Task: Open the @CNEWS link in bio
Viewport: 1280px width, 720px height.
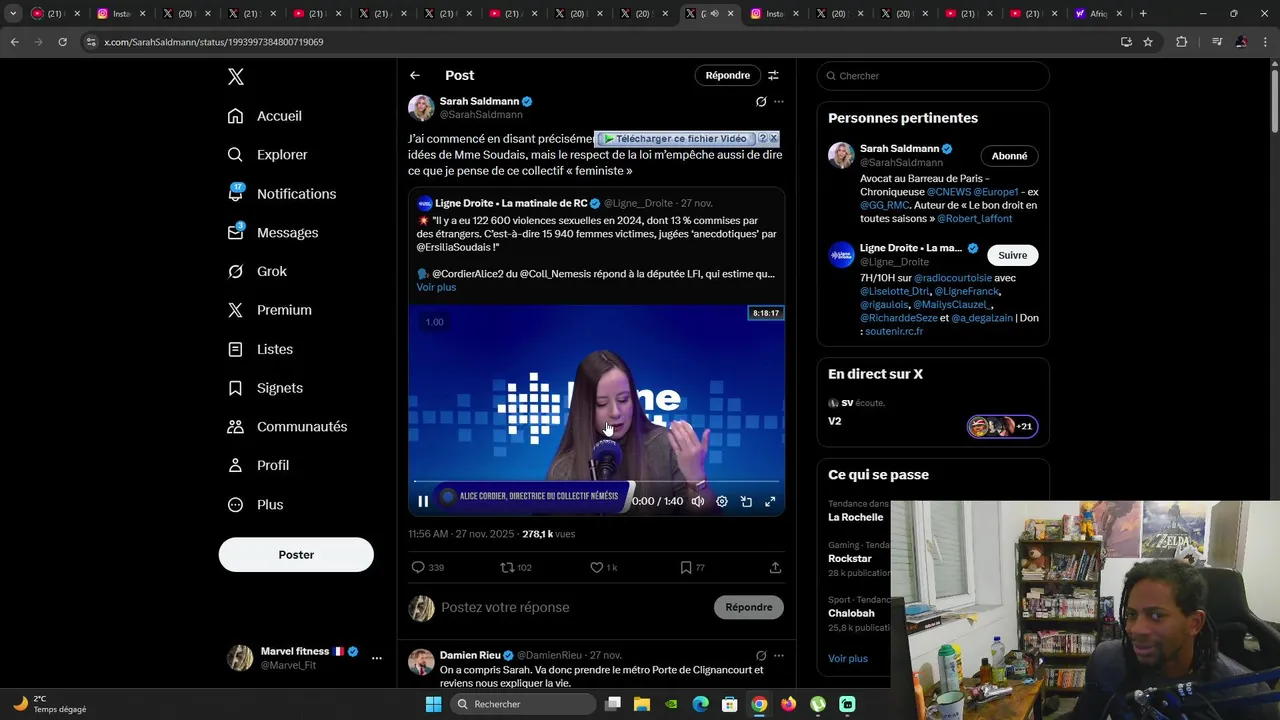Action: (948, 192)
